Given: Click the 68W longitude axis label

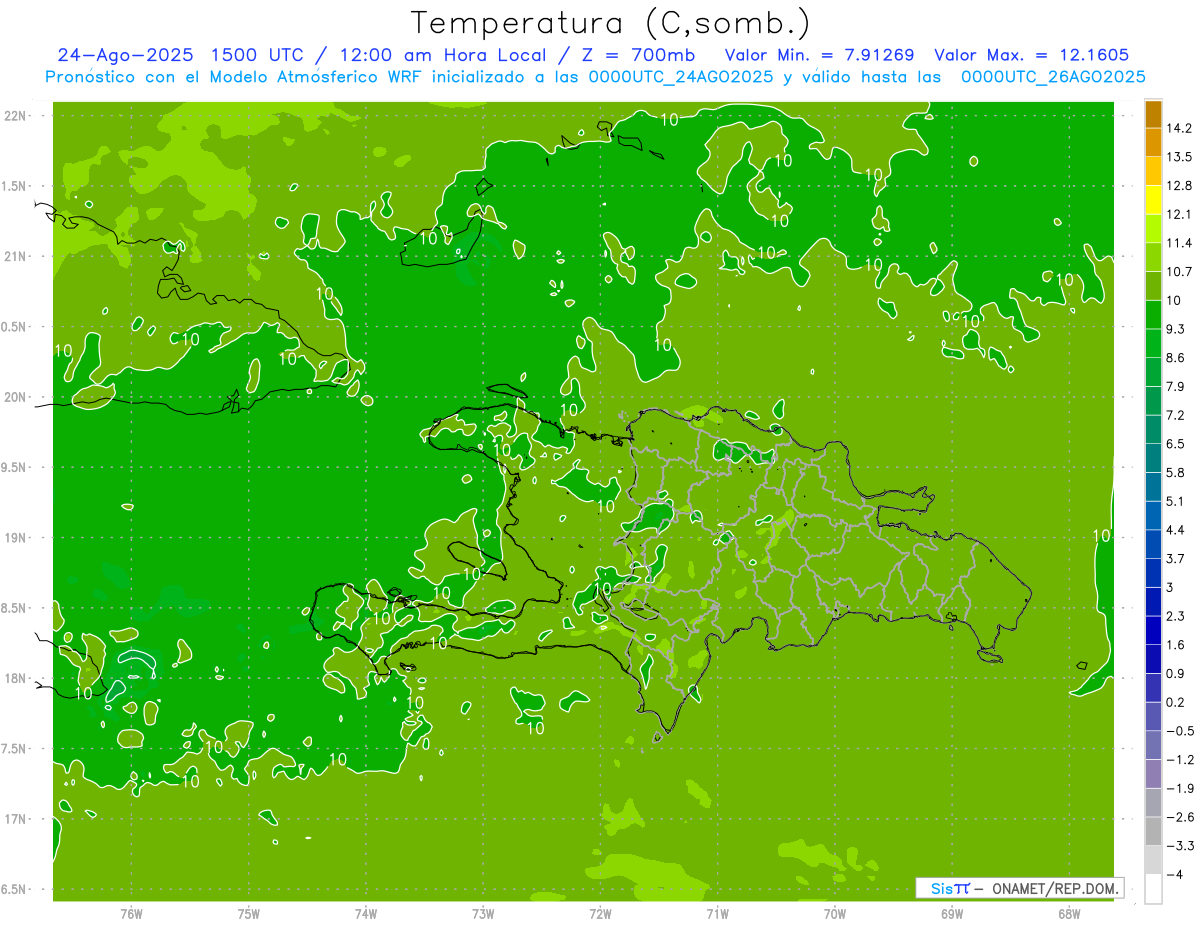Looking at the screenshot, I should (1069, 914).
